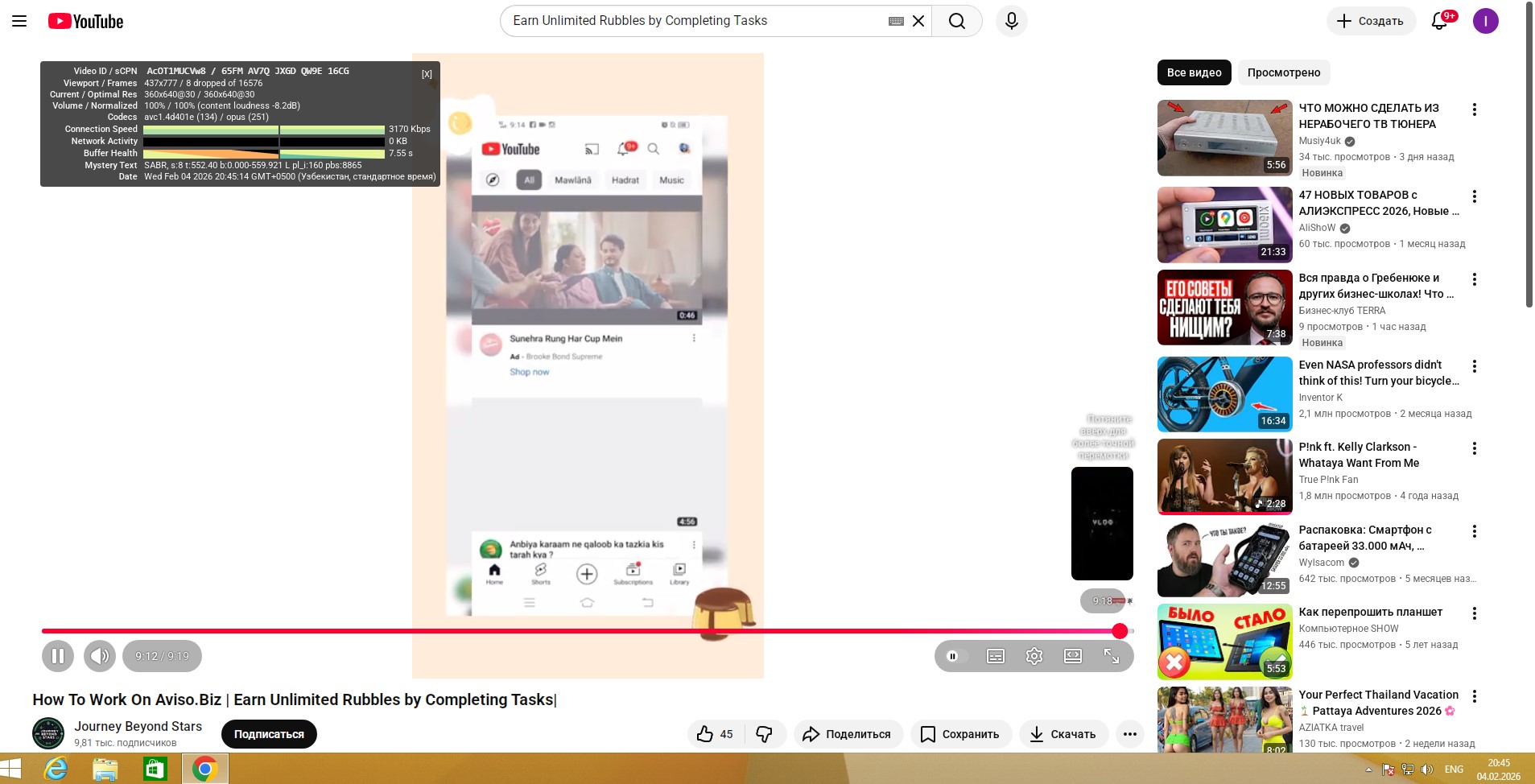This screenshot has width=1535, height=784.
Task: Open Распаковка Смартфон video title
Action: click(1365, 538)
